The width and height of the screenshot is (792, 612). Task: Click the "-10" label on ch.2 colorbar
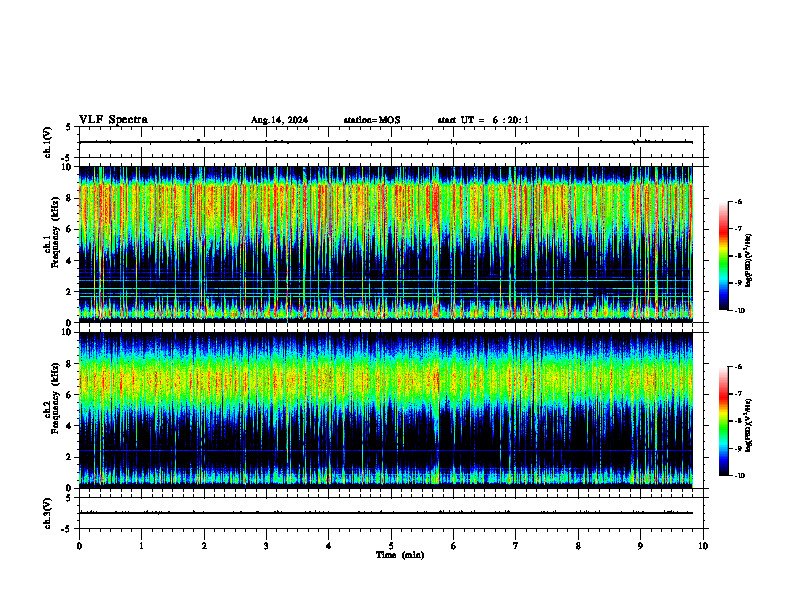738,475
